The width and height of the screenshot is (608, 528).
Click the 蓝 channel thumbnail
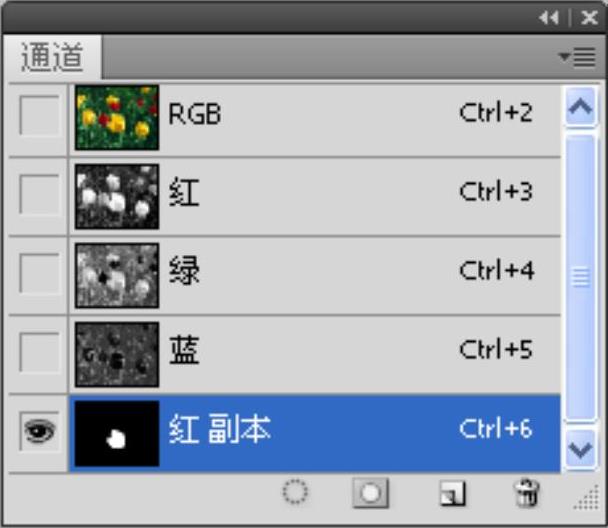[x=117, y=354]
